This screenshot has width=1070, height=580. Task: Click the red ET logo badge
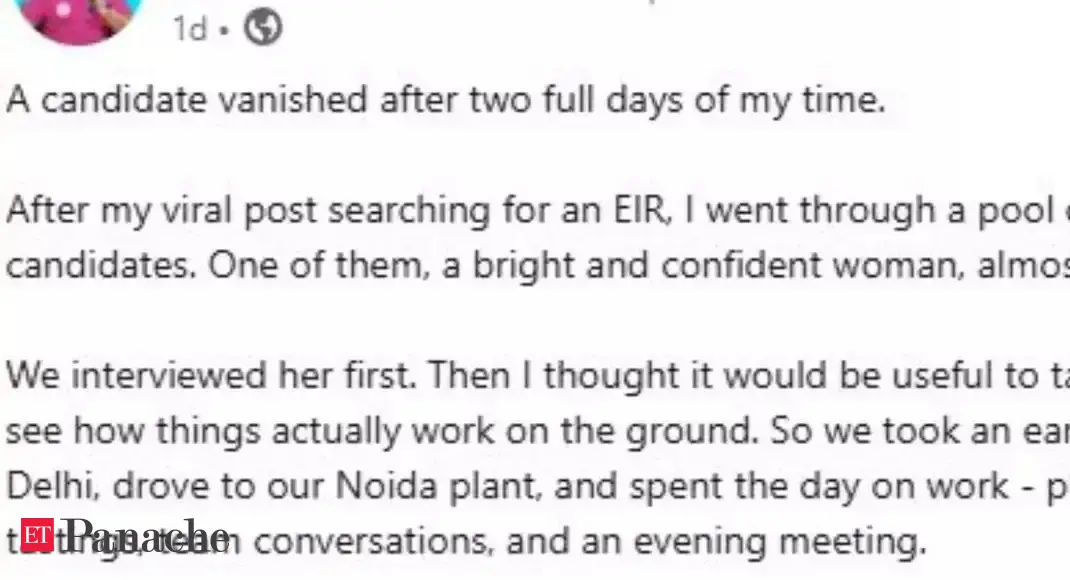click(38, 535)
